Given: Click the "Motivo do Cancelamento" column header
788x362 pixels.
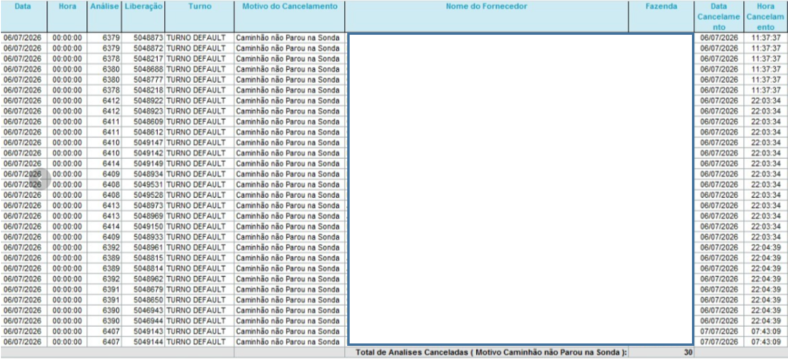Looking at the screenshot, I should click(289, 17).
